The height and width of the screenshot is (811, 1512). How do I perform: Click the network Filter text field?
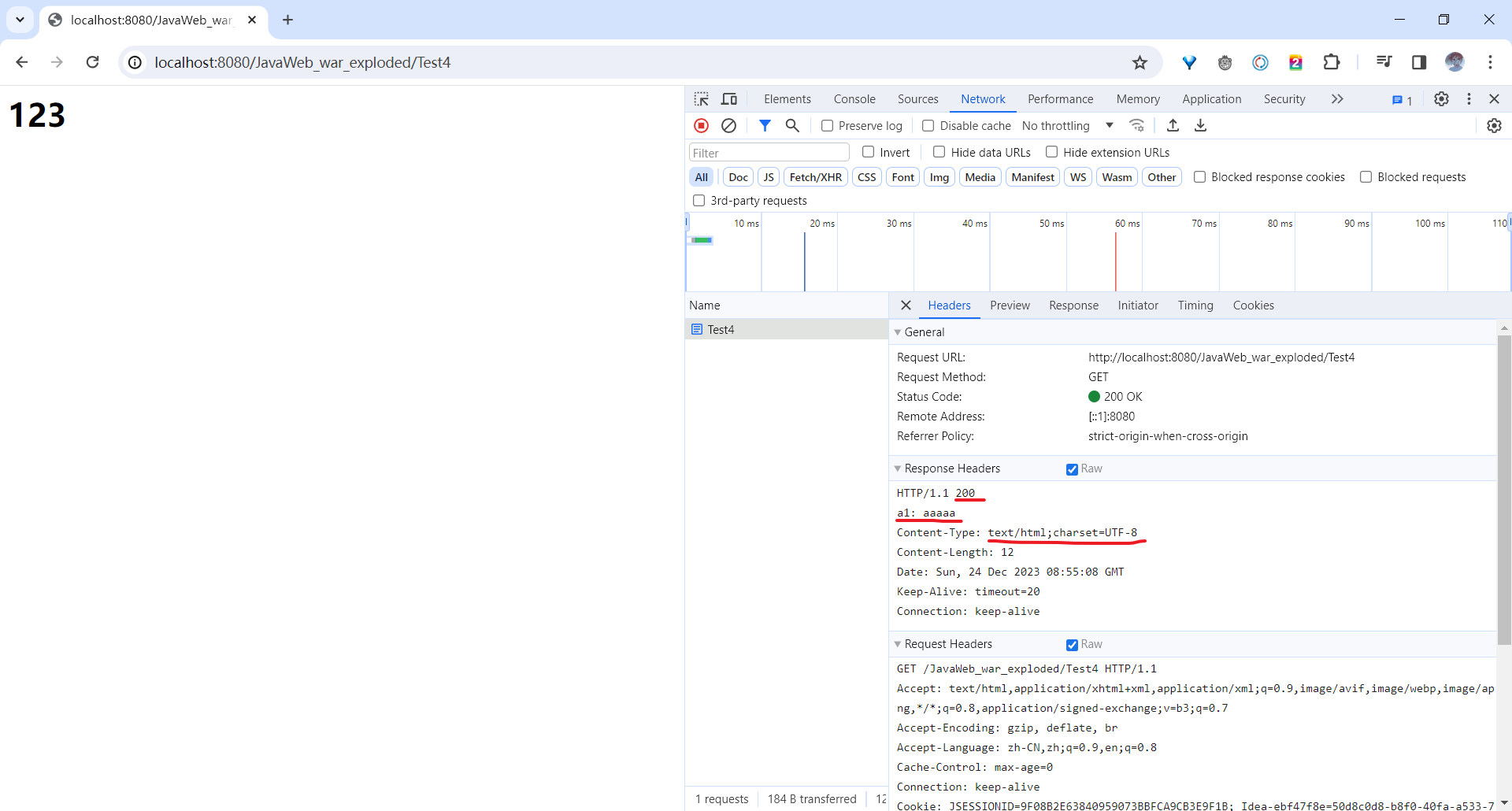(769, 153)
